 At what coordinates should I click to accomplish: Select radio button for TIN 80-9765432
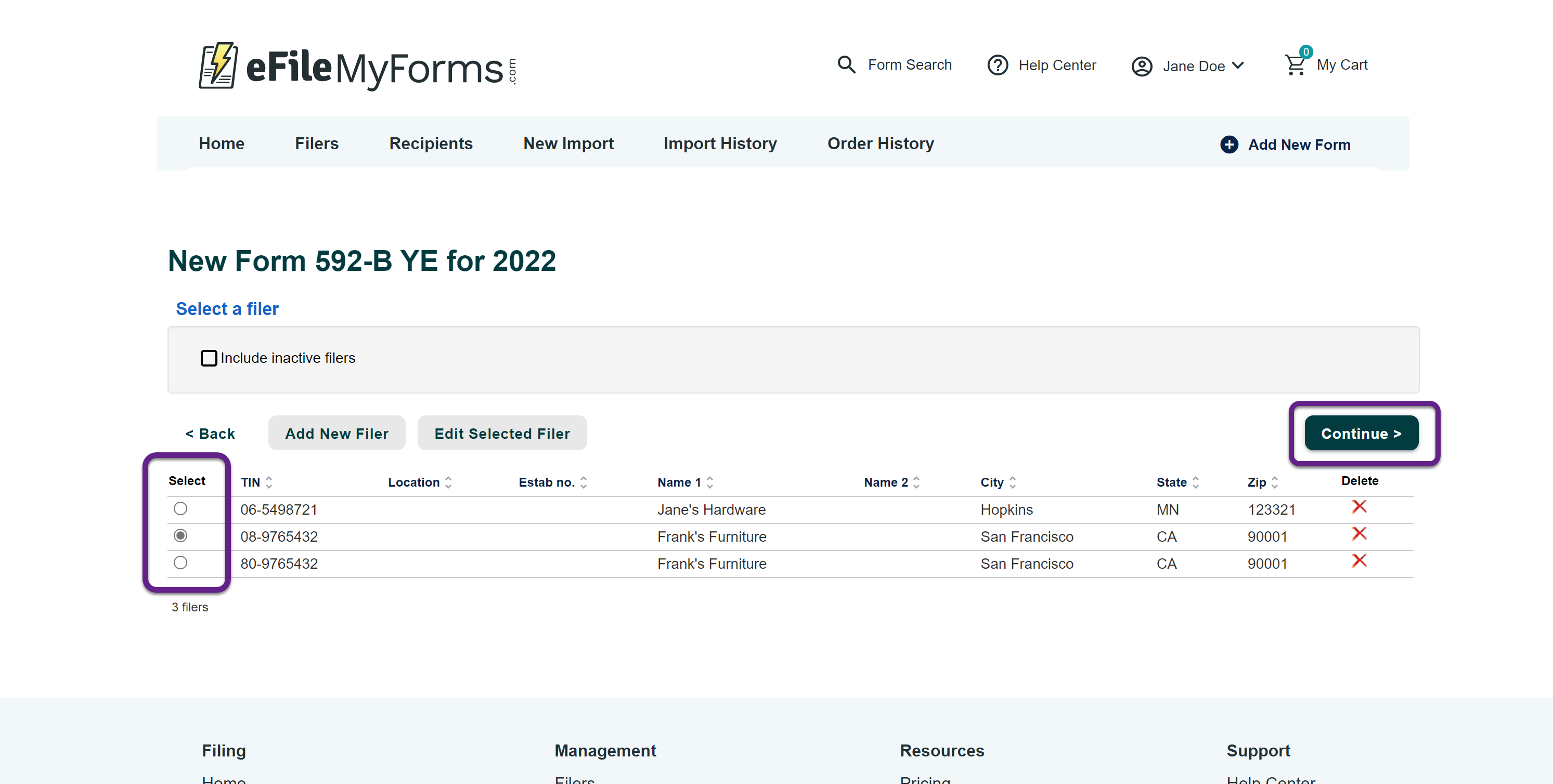pyautogui.click(x=180, y=563)
